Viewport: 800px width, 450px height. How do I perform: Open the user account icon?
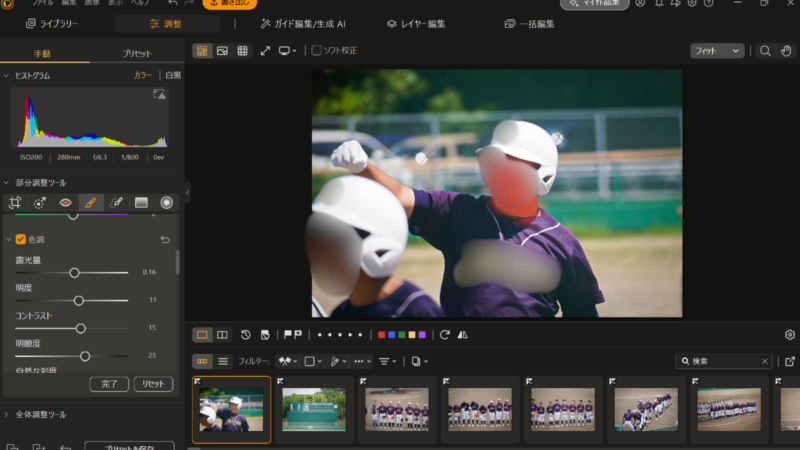point(640,3)
